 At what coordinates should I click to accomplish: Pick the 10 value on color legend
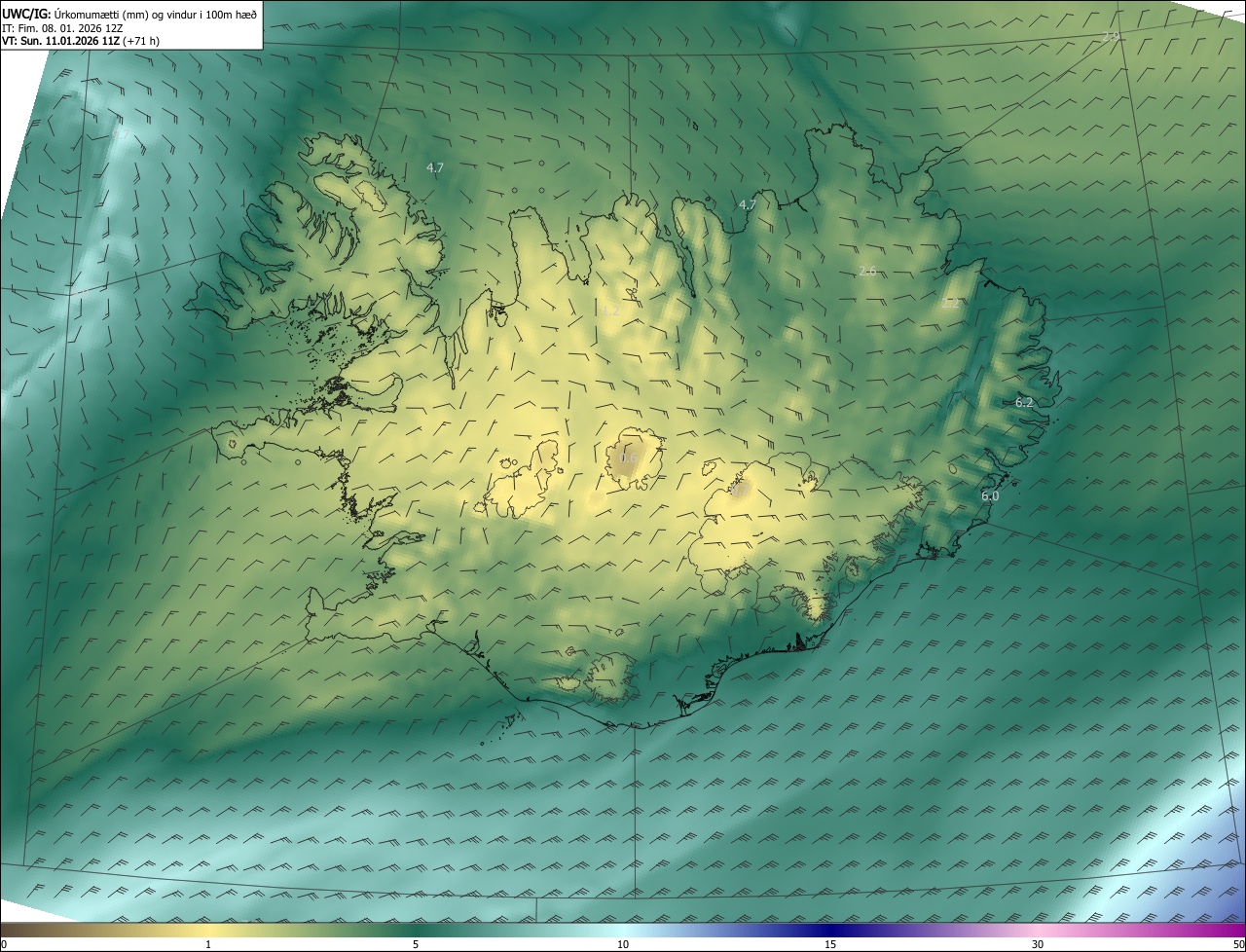(623, 944)
